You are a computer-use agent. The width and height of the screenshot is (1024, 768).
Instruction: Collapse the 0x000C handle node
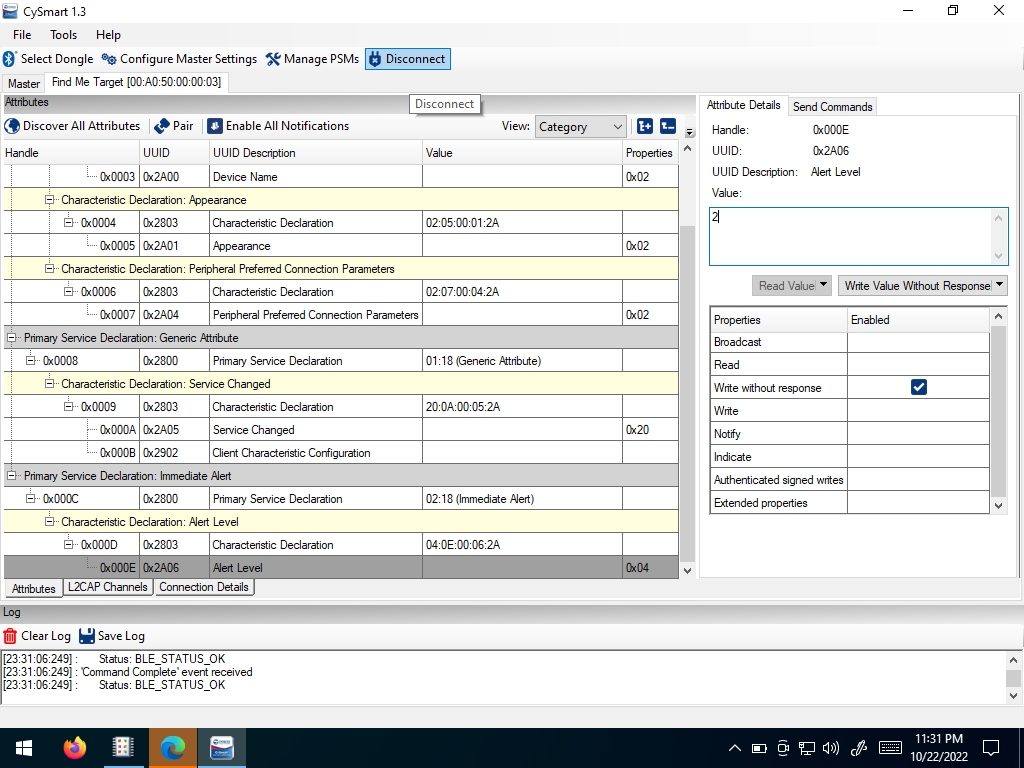tap(30, 498)
